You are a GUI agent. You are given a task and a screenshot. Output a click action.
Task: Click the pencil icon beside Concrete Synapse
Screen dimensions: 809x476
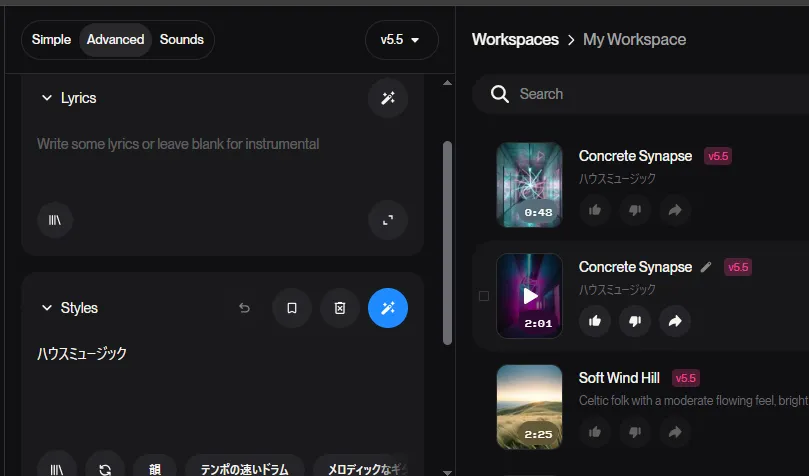(707, 267)
